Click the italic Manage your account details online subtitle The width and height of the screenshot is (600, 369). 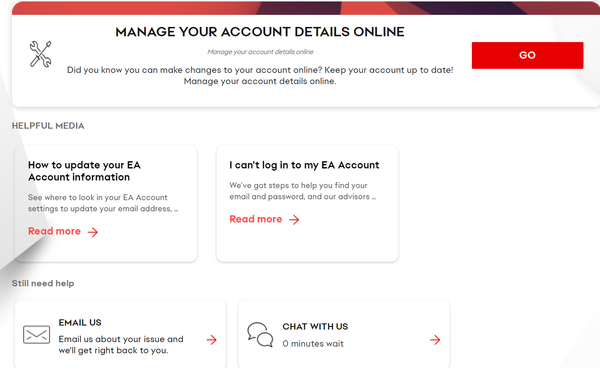[x=260, y=52]
